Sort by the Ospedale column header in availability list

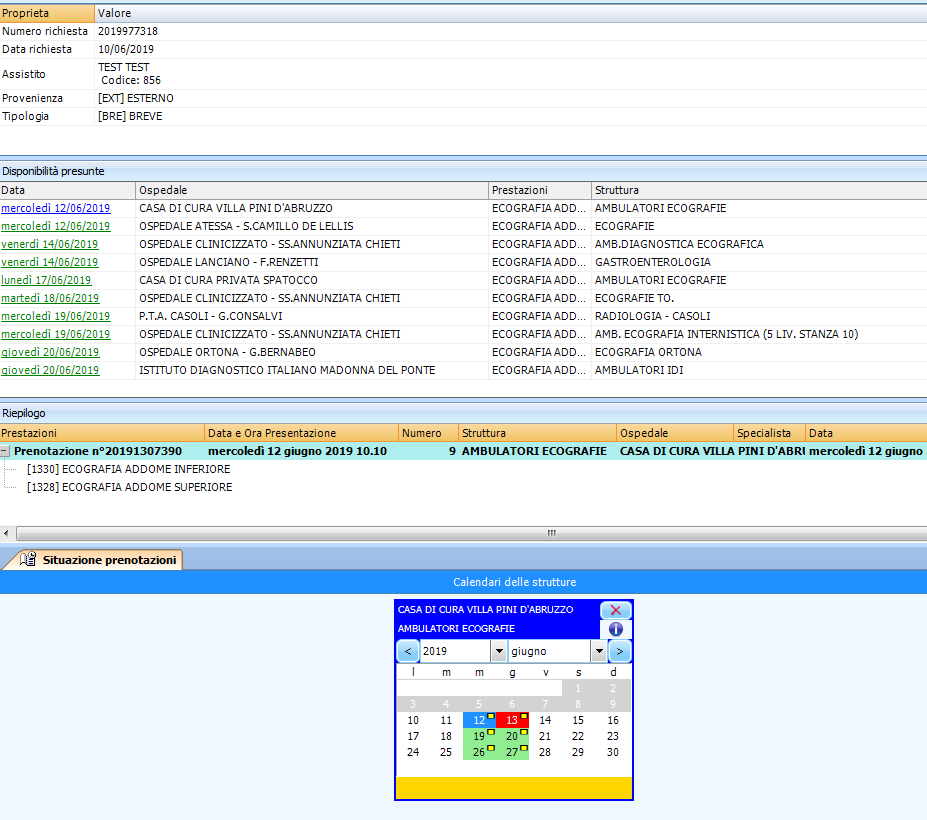click(311, 190)
